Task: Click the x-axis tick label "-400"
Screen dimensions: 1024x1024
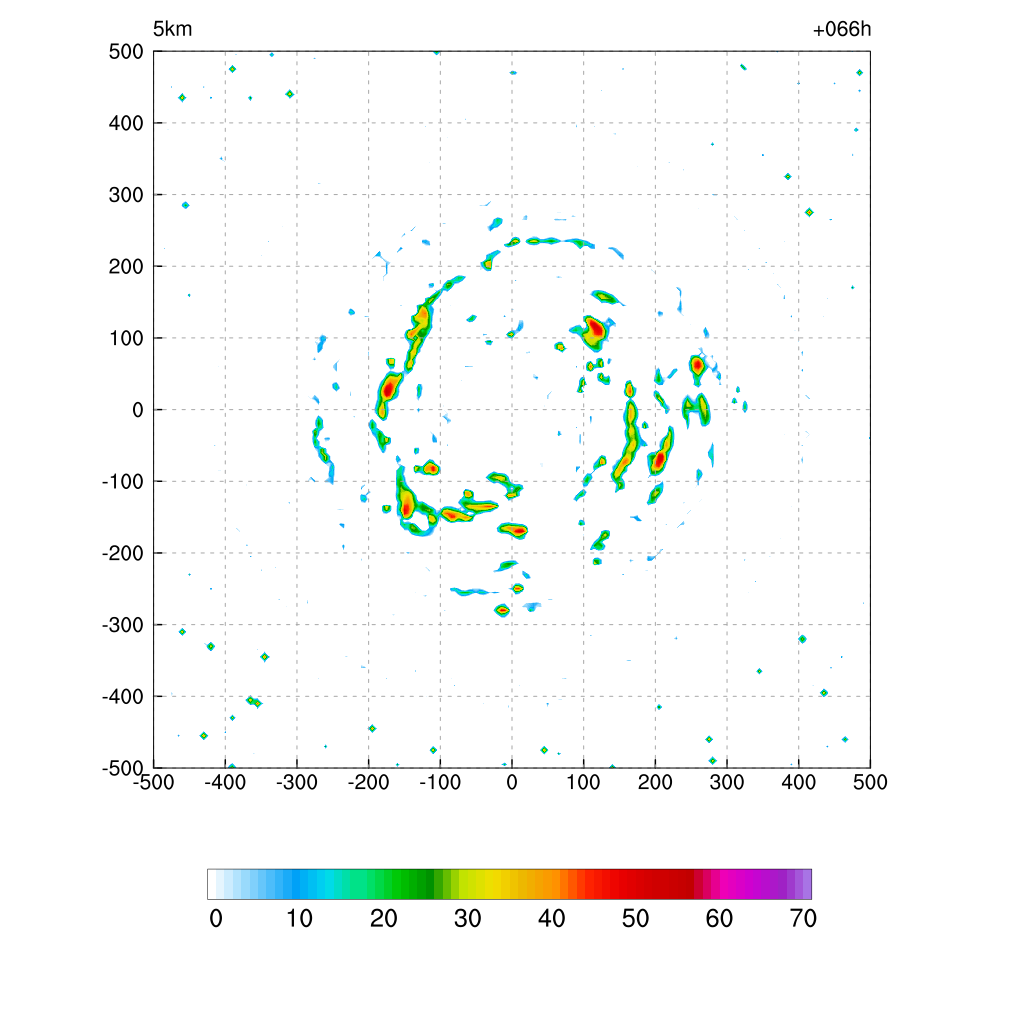Action: (225, 782)
